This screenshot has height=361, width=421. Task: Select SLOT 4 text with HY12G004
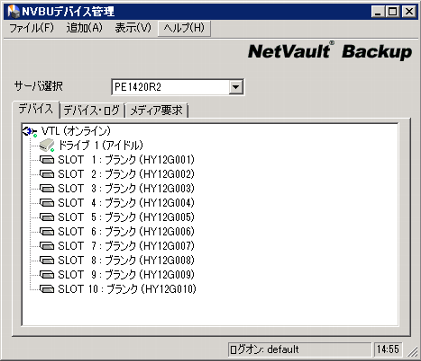point(126,203)
